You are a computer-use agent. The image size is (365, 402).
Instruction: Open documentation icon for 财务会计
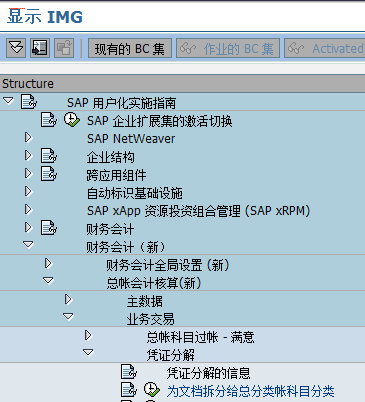[x=49, y=228]
